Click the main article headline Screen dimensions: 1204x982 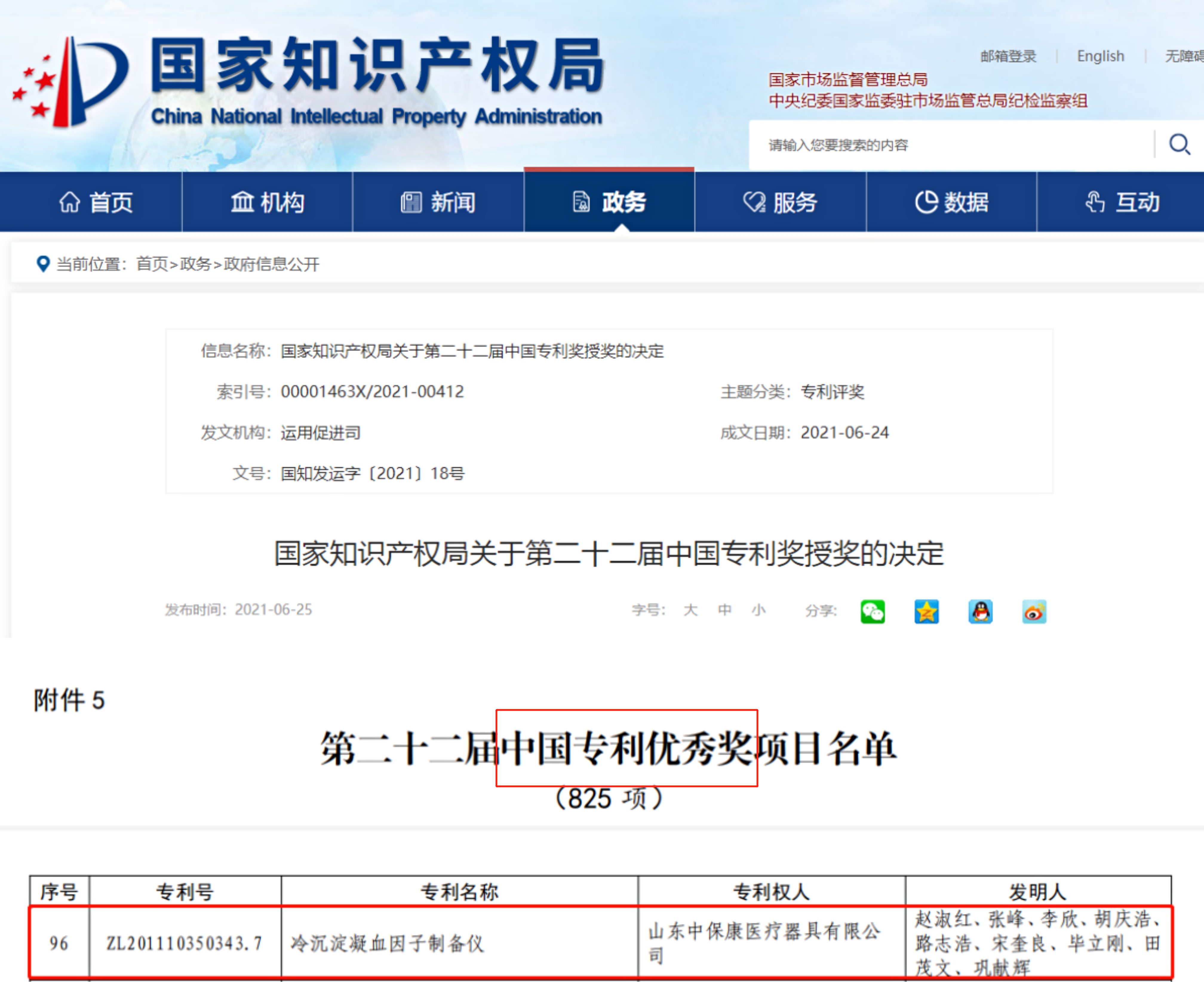pos(609,553)
